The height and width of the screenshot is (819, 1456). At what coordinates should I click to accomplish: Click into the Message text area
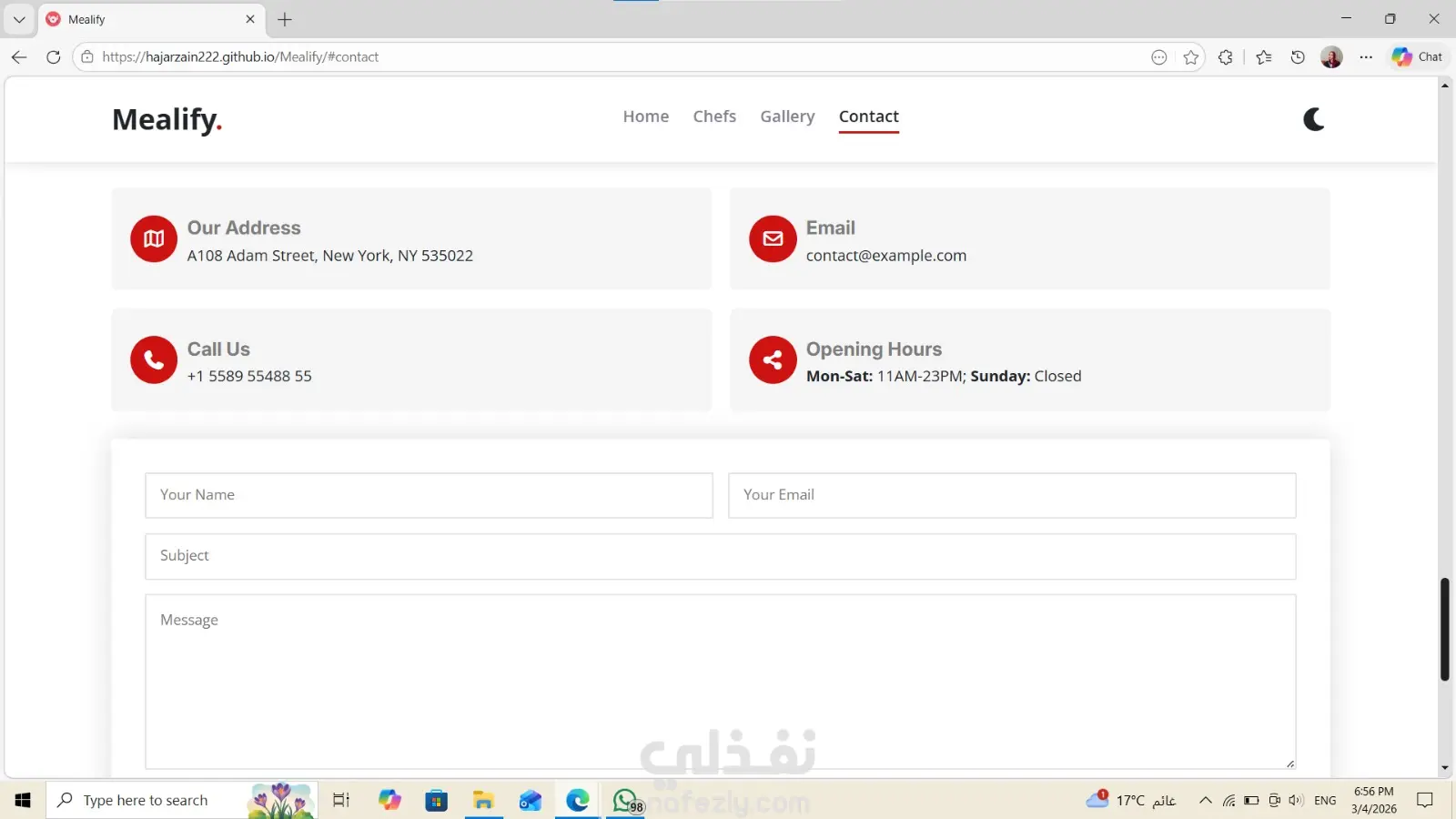tap(721, 682)
